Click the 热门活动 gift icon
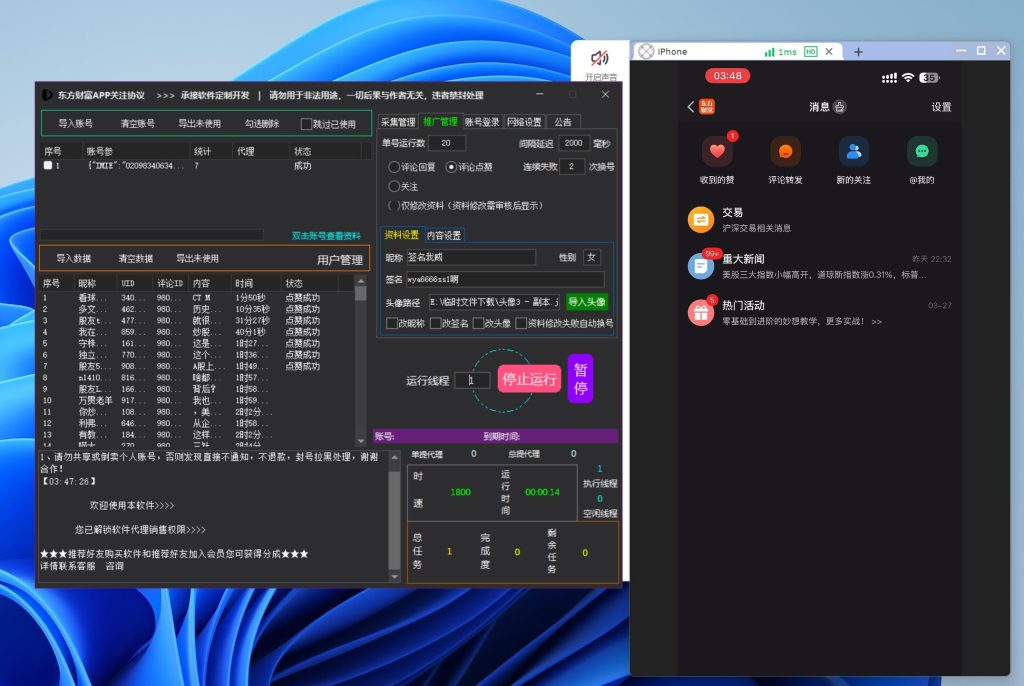 701,313
